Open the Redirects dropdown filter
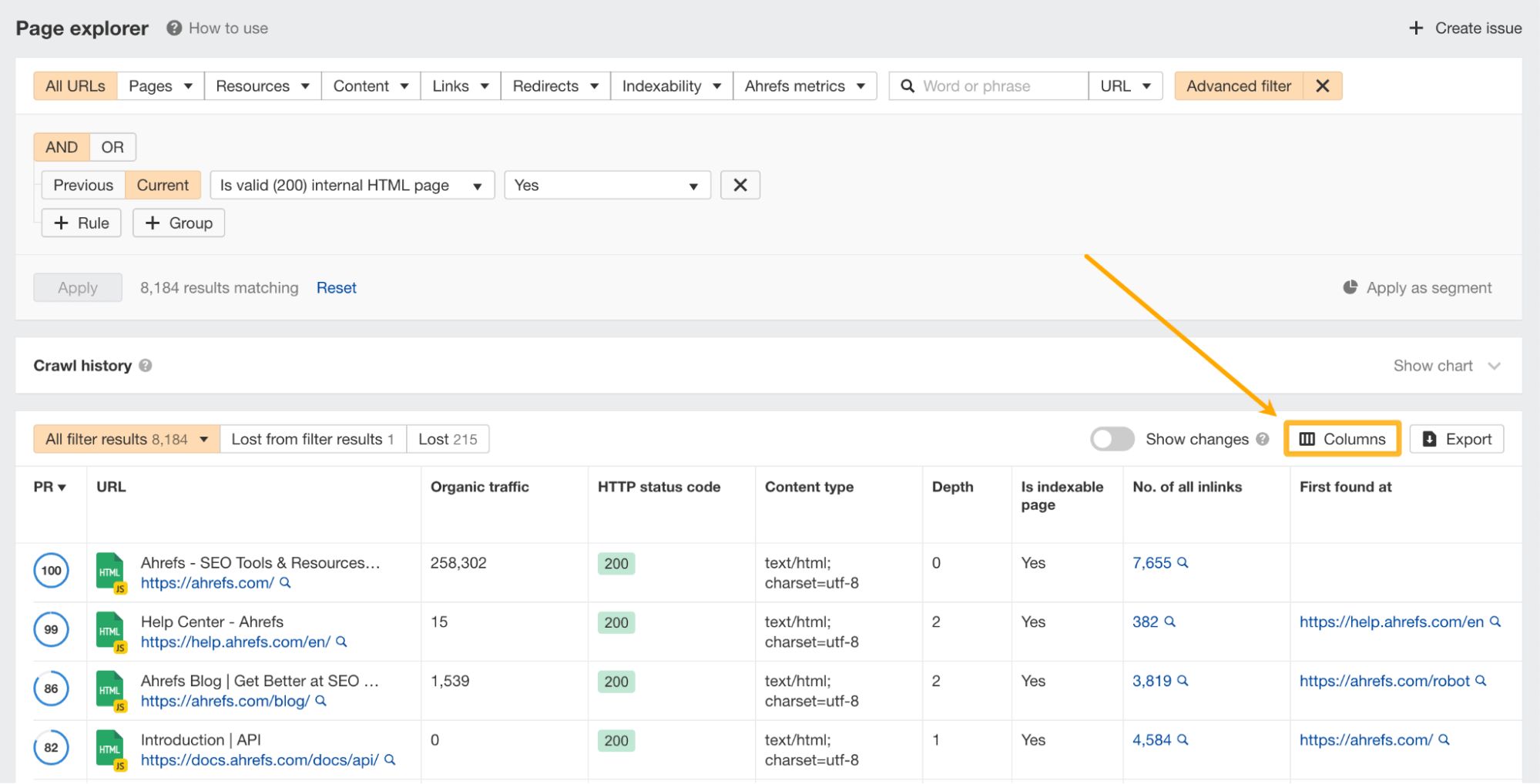 [x=555, y=86]
